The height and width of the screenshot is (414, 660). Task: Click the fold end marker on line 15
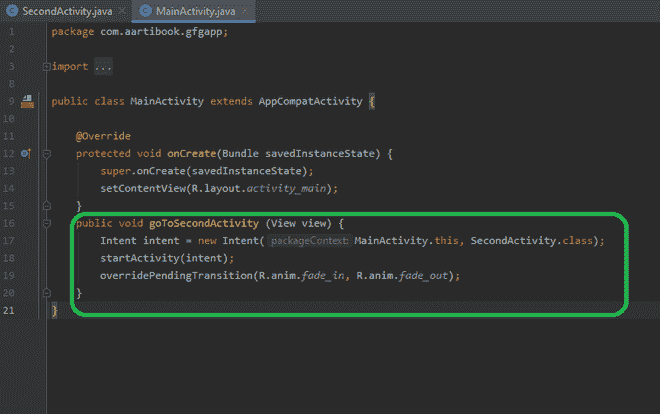click(x=46, y=205)
